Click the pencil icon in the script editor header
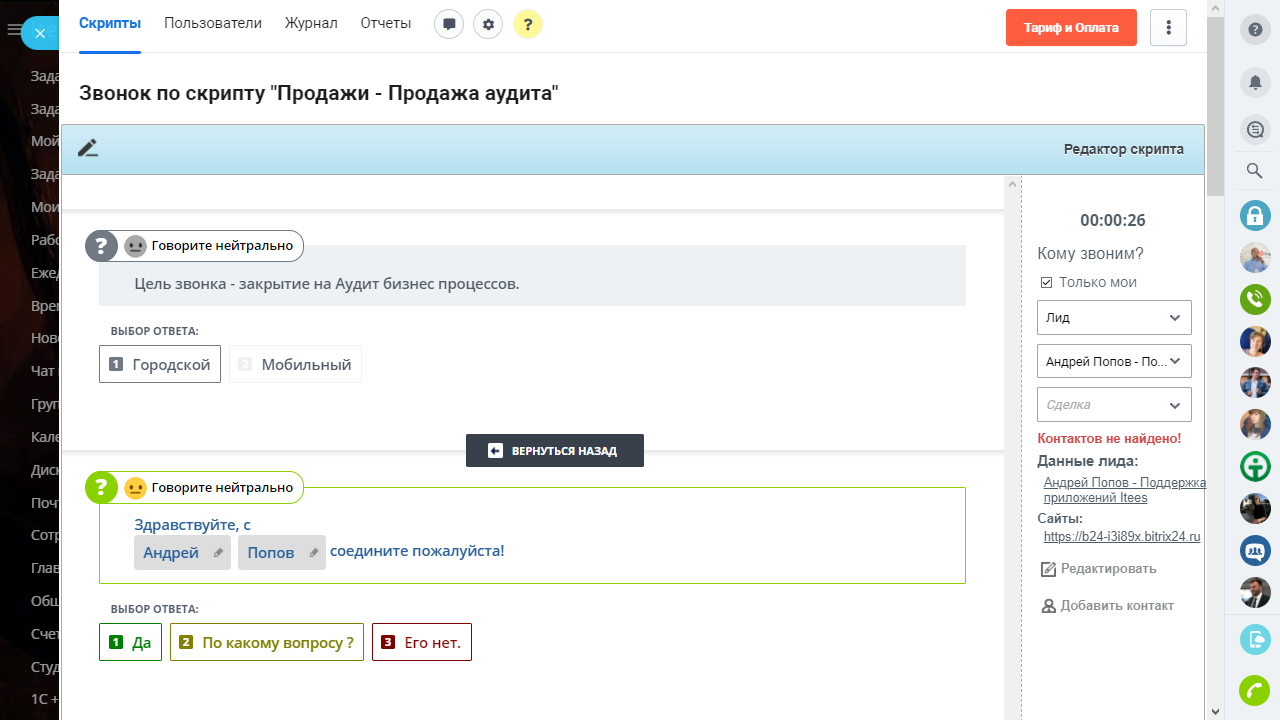The image size is (1280, 720). (88, 149)
